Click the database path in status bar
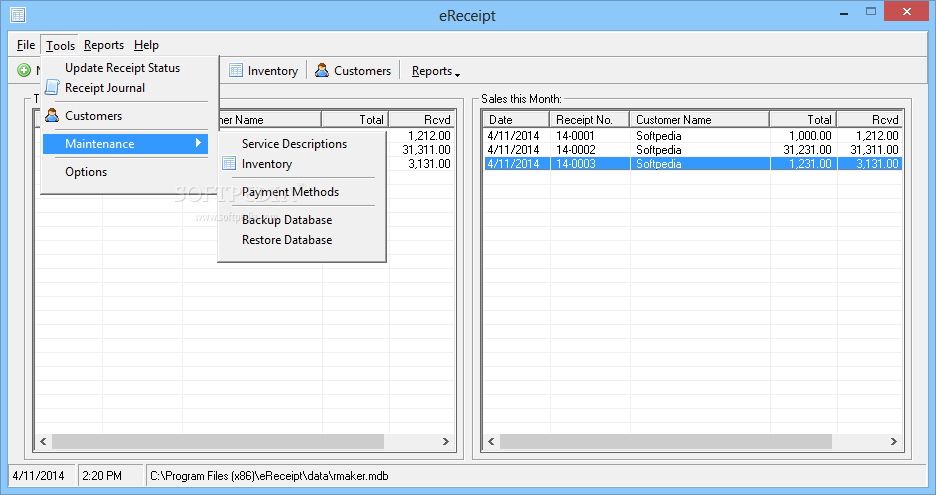Viewport: 936px width, 495px height. pyautogui.click(x=269, y=476)
